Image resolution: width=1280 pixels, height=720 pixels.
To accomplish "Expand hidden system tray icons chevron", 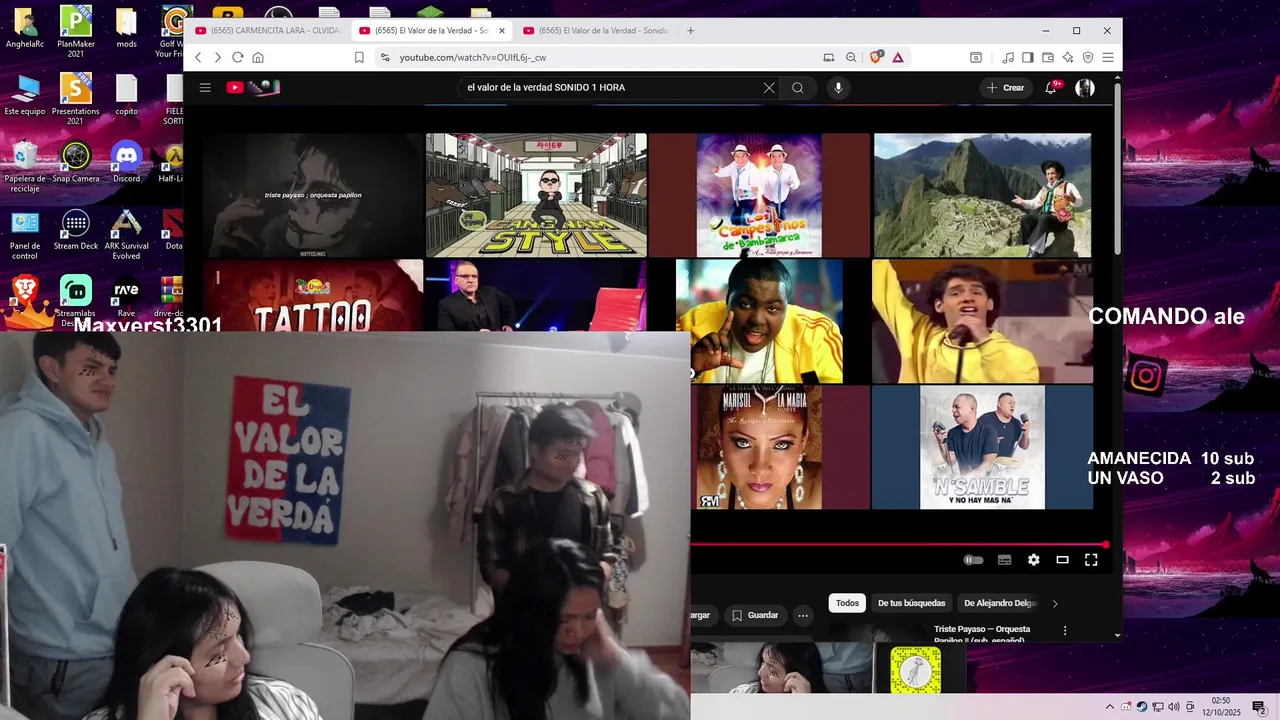I will coord(1109,707).
